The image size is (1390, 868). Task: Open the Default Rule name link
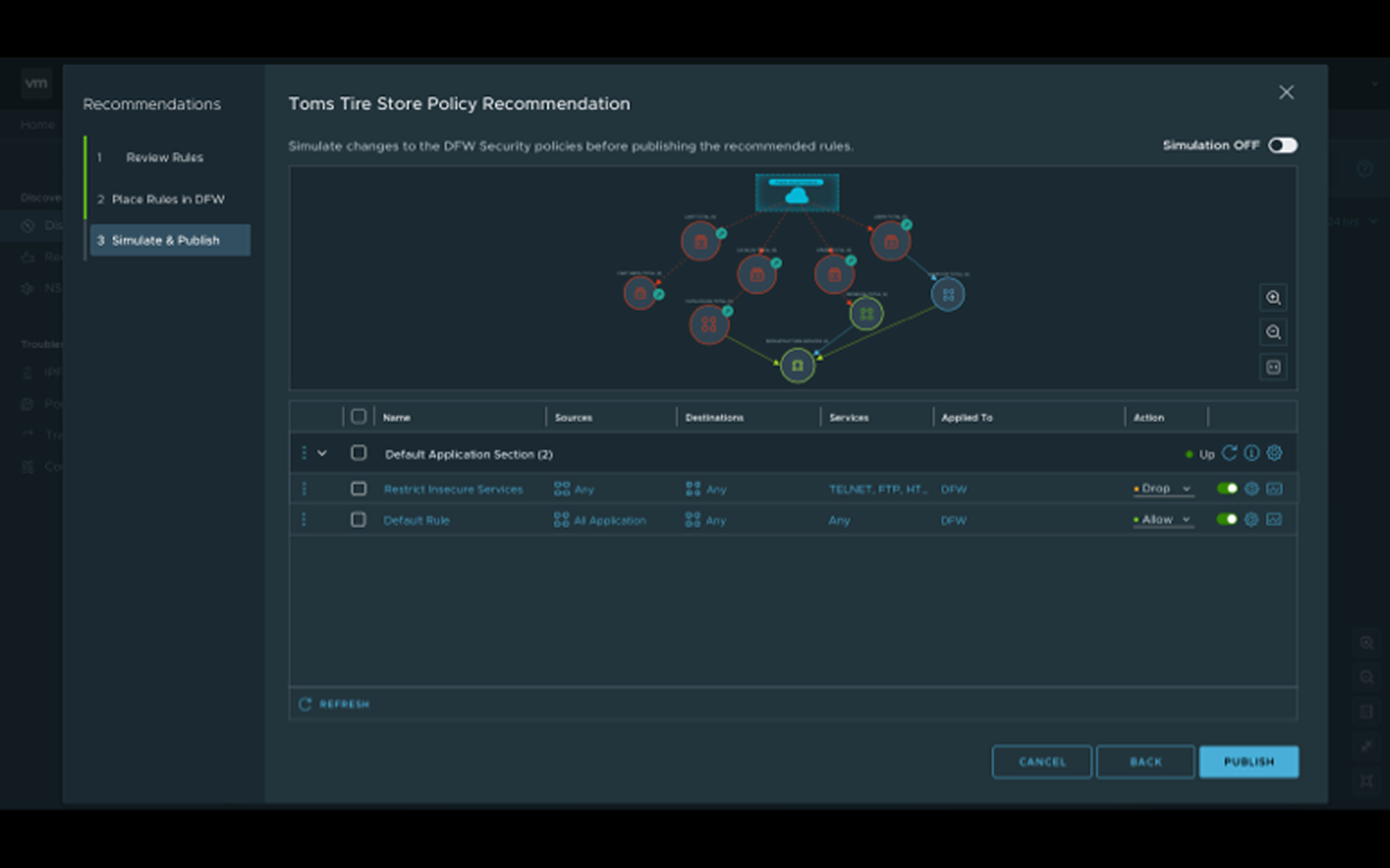tap(416, 520)
